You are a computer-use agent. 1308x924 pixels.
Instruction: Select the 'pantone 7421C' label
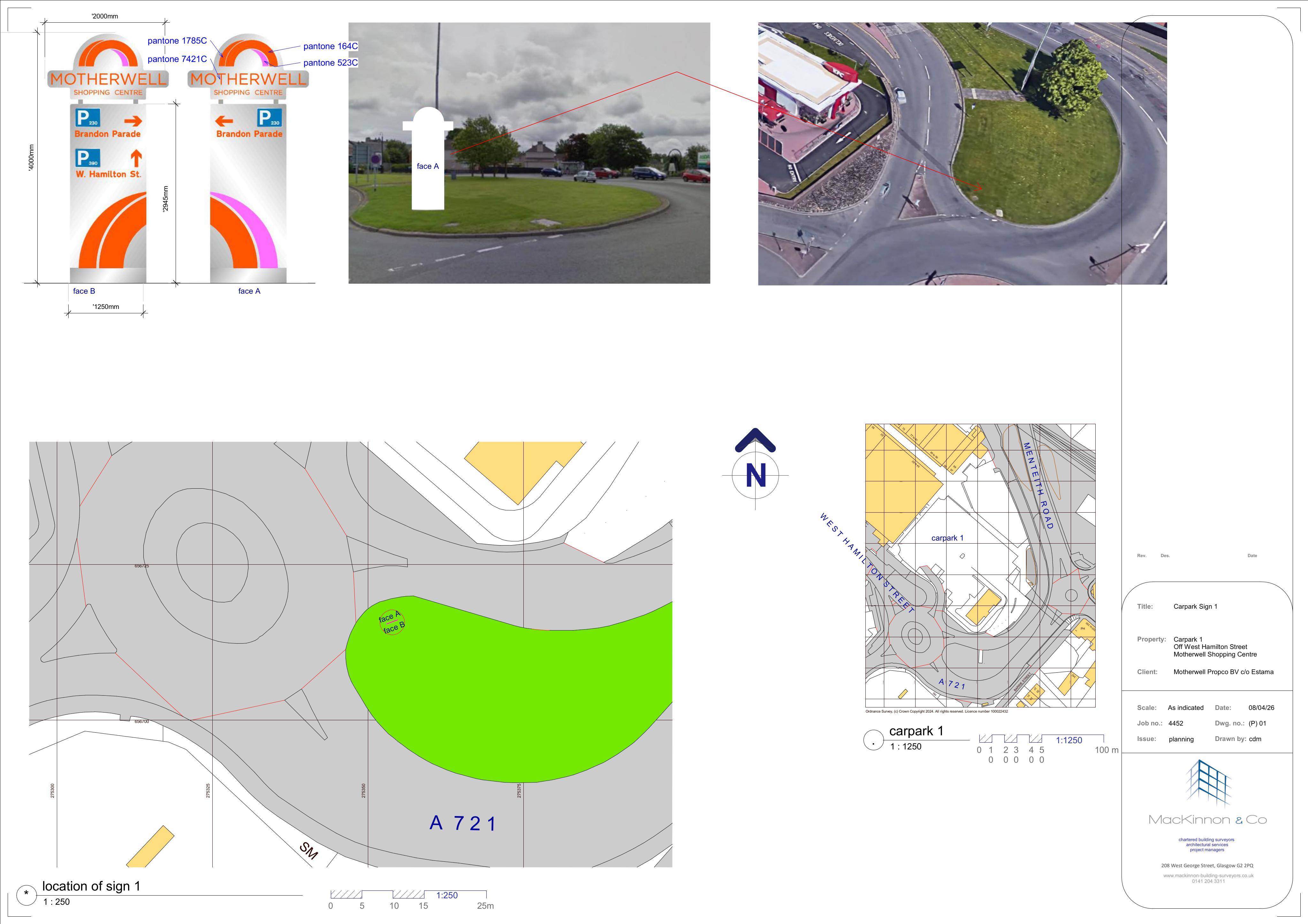click(x=177, y=59)
